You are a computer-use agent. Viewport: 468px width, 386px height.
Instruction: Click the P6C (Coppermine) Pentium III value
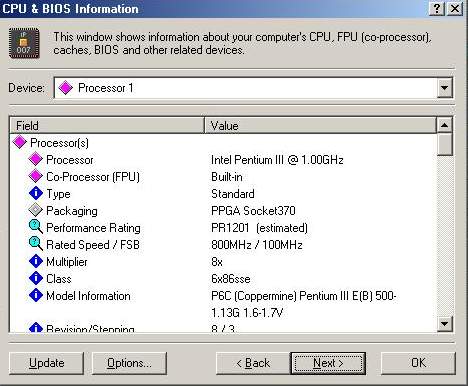click(x=304, y=304)
